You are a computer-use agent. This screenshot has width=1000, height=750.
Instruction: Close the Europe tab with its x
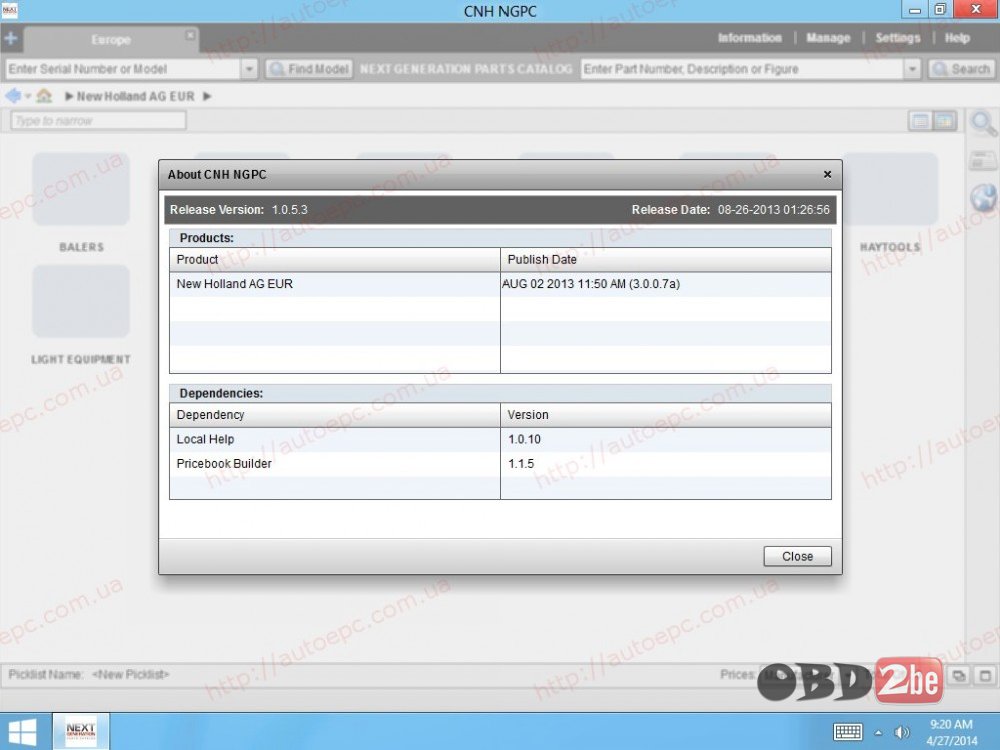coord(190,35)
